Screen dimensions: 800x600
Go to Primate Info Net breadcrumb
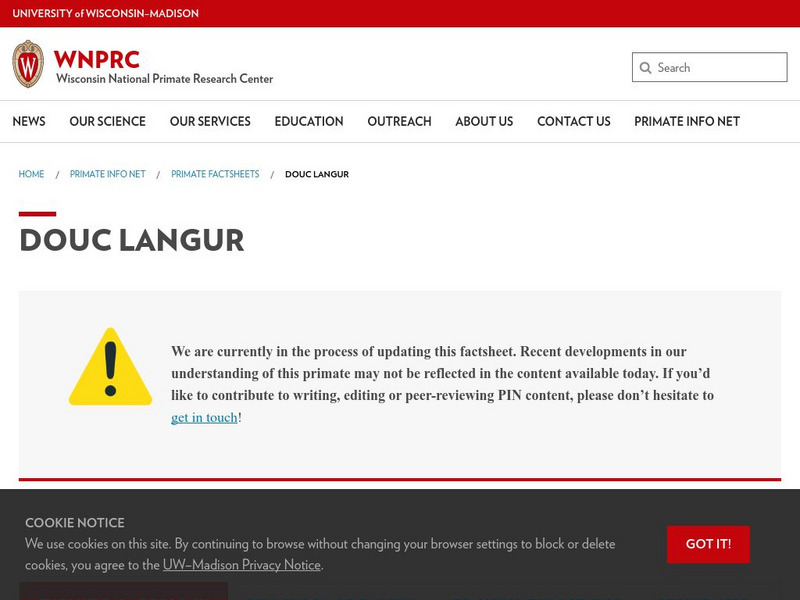(108, 174)
